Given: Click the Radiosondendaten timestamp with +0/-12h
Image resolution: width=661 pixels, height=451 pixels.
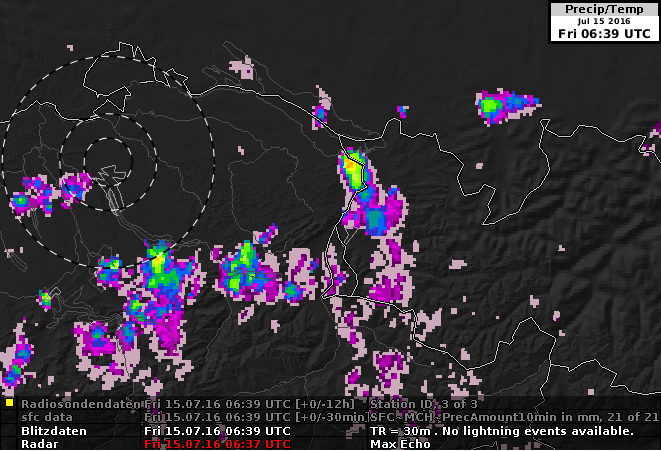Looking at the screenshot, I should click(250, 404).
